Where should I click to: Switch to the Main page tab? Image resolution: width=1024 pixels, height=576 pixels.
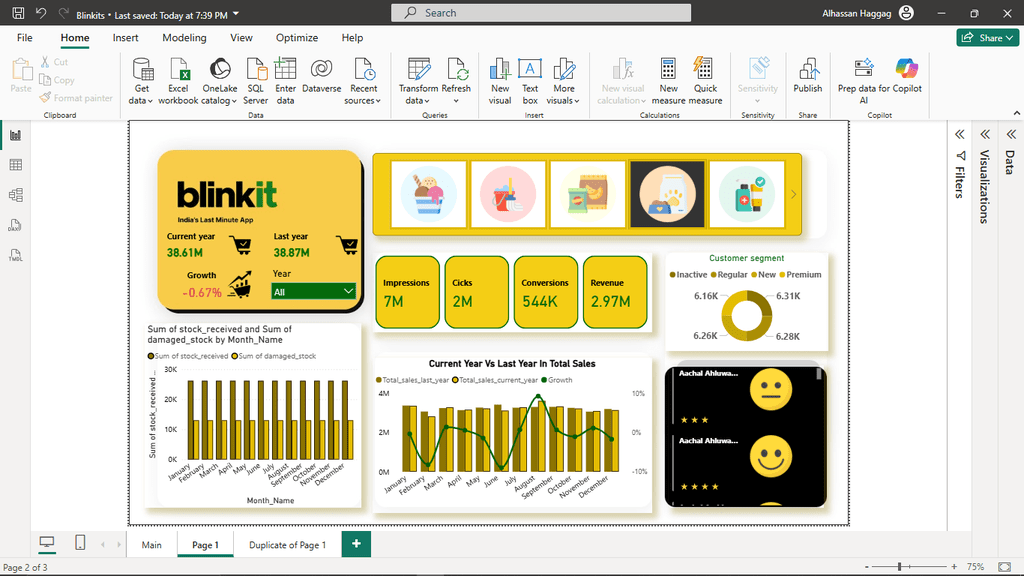pos(152,545)
